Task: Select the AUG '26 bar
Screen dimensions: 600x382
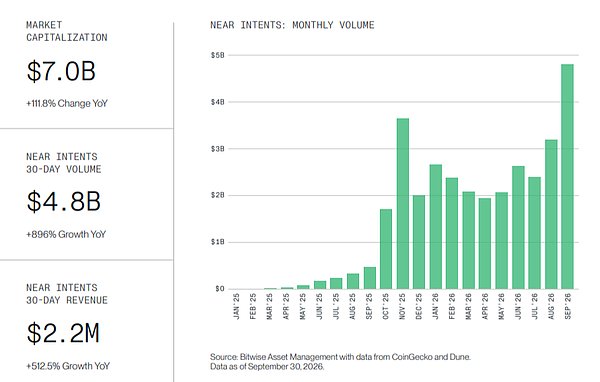Action: (x=551, y=214)
